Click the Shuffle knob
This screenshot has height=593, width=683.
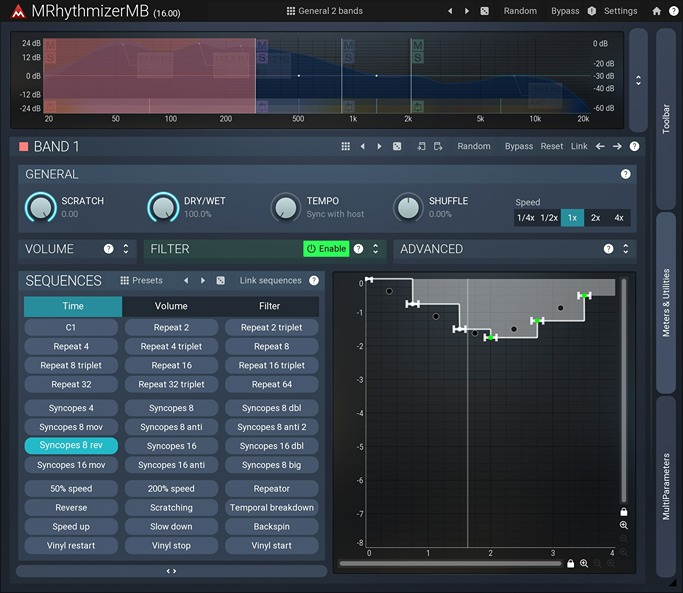408,208
